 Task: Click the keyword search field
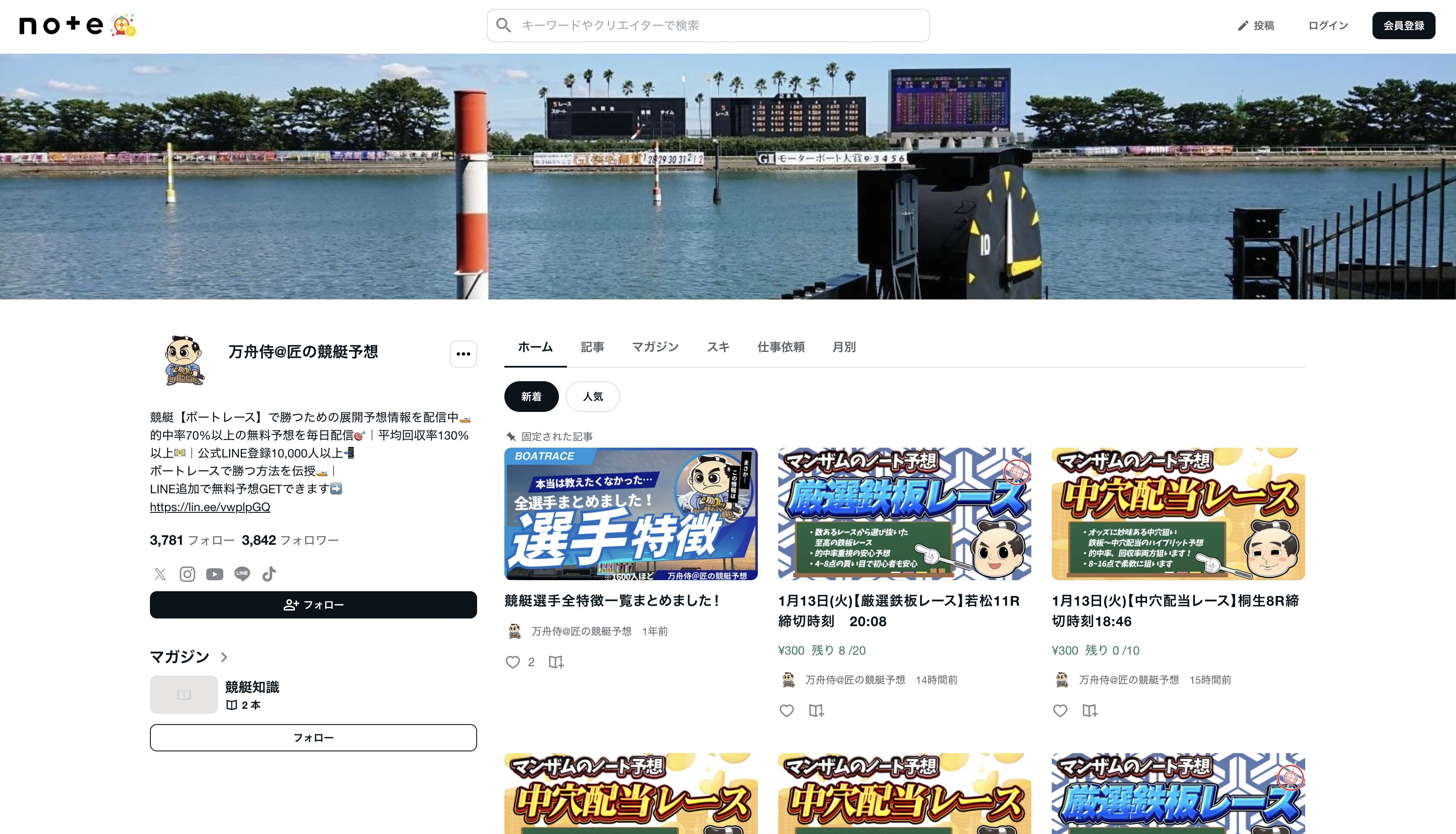[x=708, y=25]
